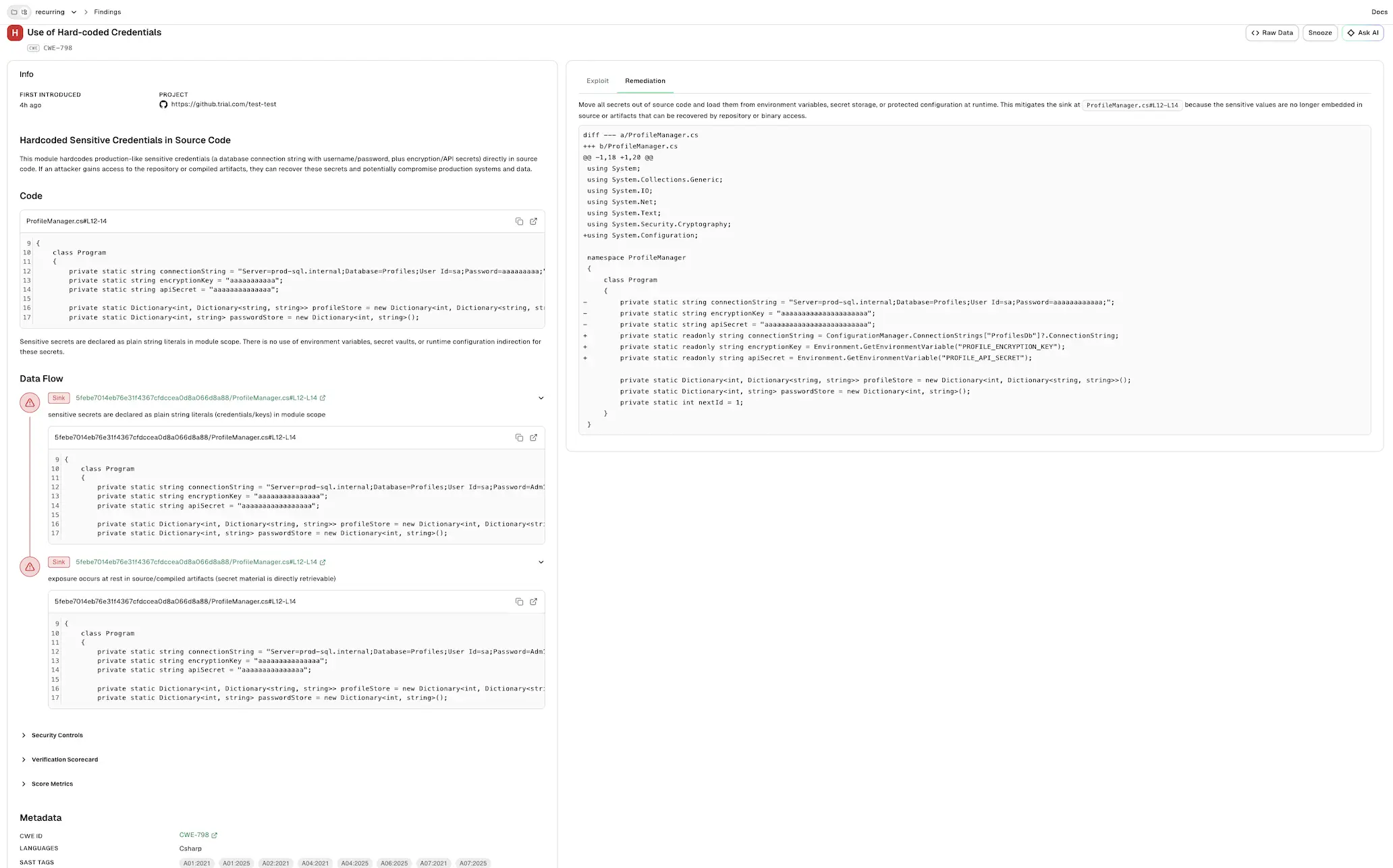
Task: Click the A01:2025 SAST tag
Action: coord(236,863)
